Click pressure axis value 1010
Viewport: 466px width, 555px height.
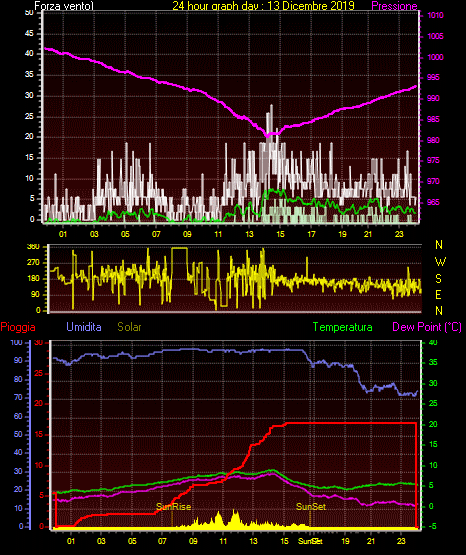coord(435,15)
